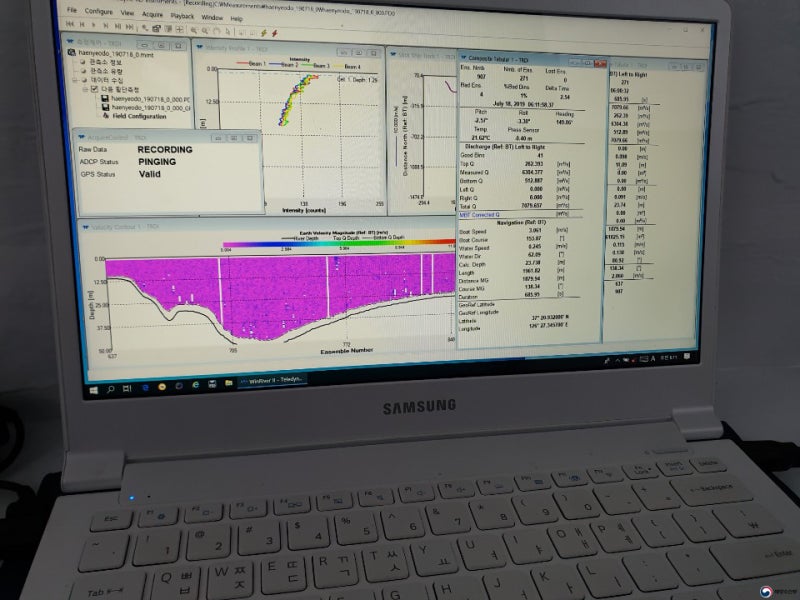Click the Beam 1 red legend entry

pyautogui.click(x=252, y=64)
